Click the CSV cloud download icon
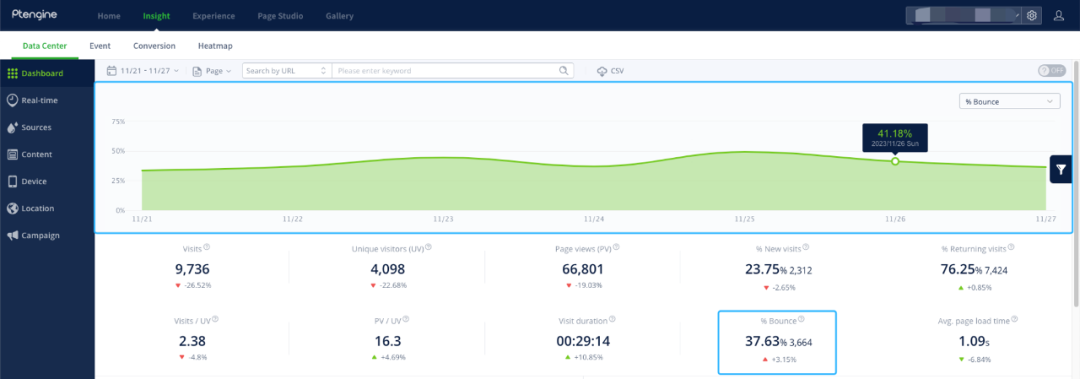 [x=602, y=70]
